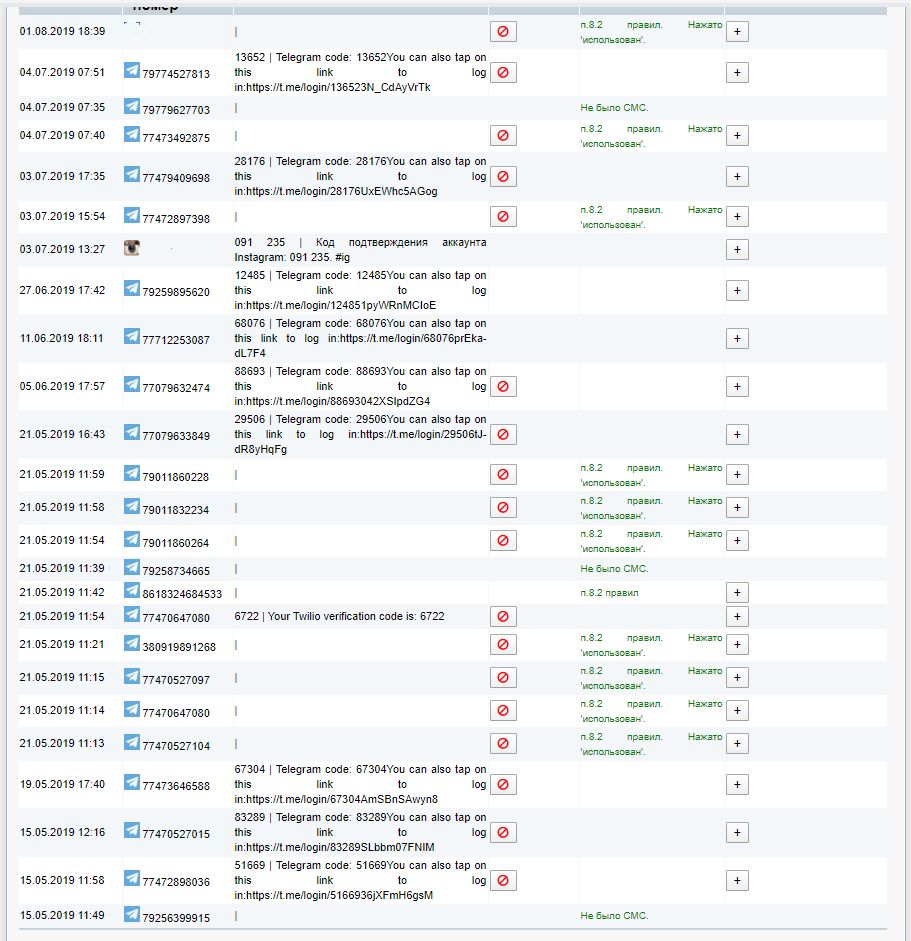Screen dimensions: 911x941
Task: Click the plus button for 77470527015
Action: coord(737,832)
